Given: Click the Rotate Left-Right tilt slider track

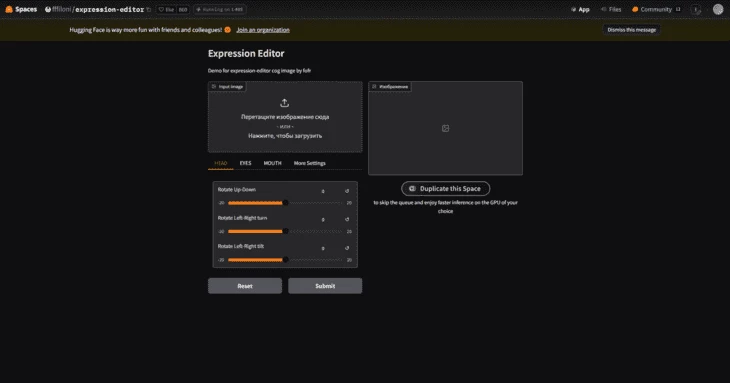Looking at the screenshot, I should pyautogui.click(x=285, y=260).
